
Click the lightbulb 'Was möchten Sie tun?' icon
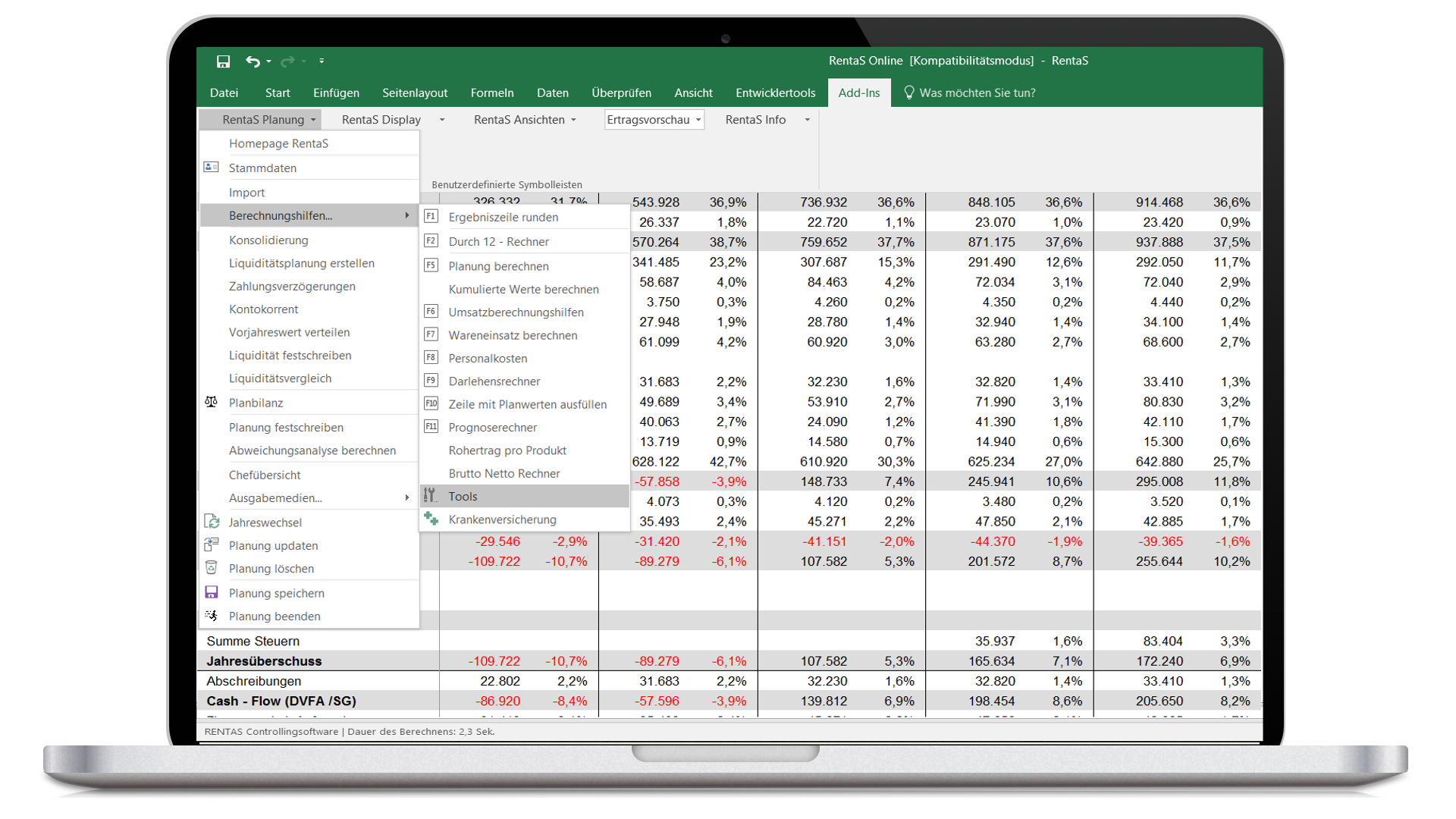pyautogui.click(x=908, y=93)
